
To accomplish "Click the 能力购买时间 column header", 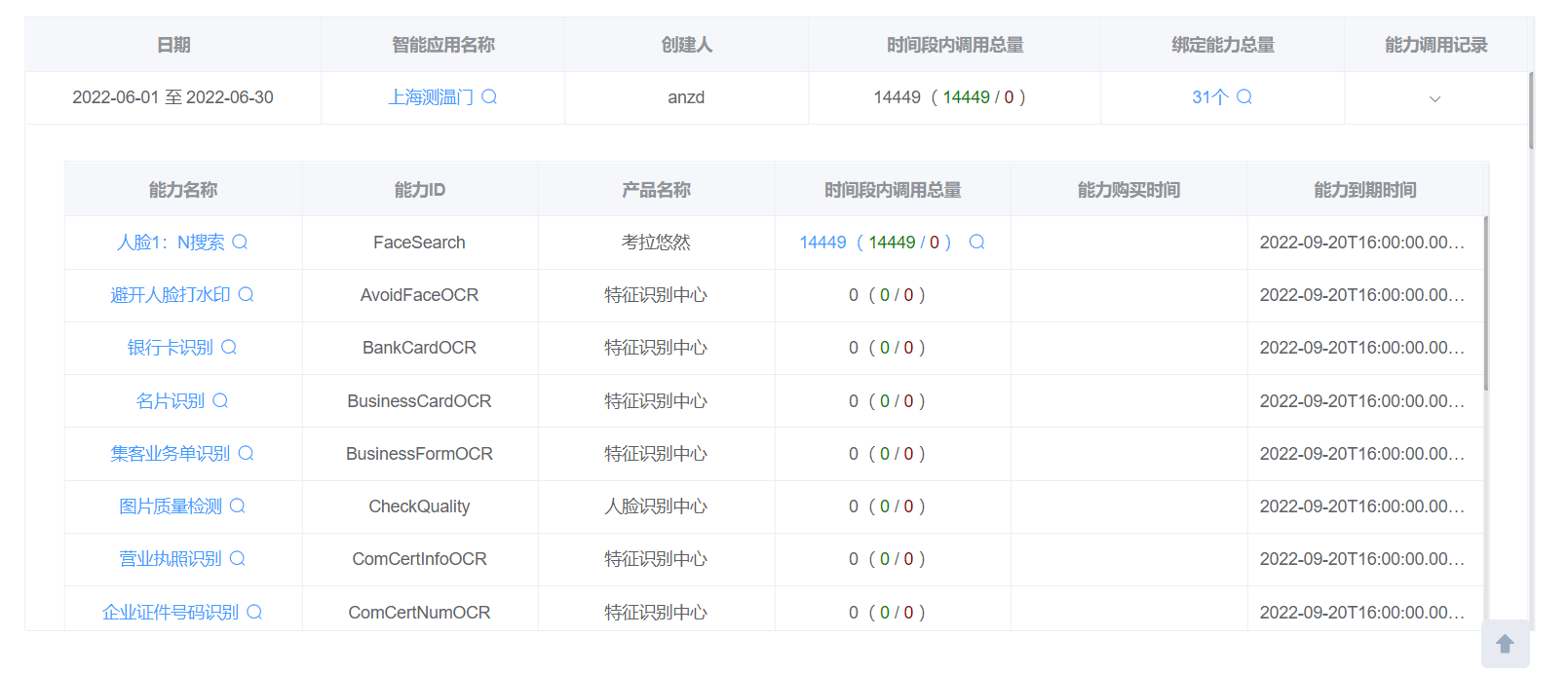I will pyautogui.click(x=1129, y=190).
